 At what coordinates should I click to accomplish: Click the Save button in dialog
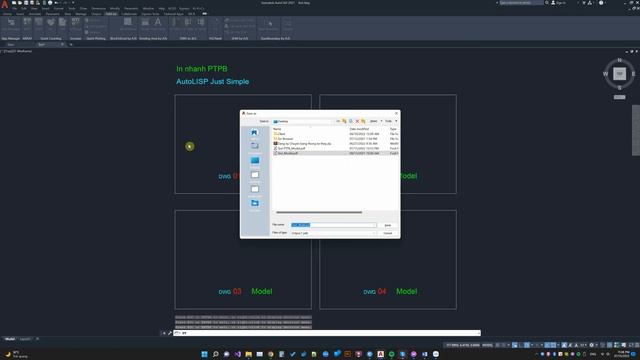[x=387, y=225]
